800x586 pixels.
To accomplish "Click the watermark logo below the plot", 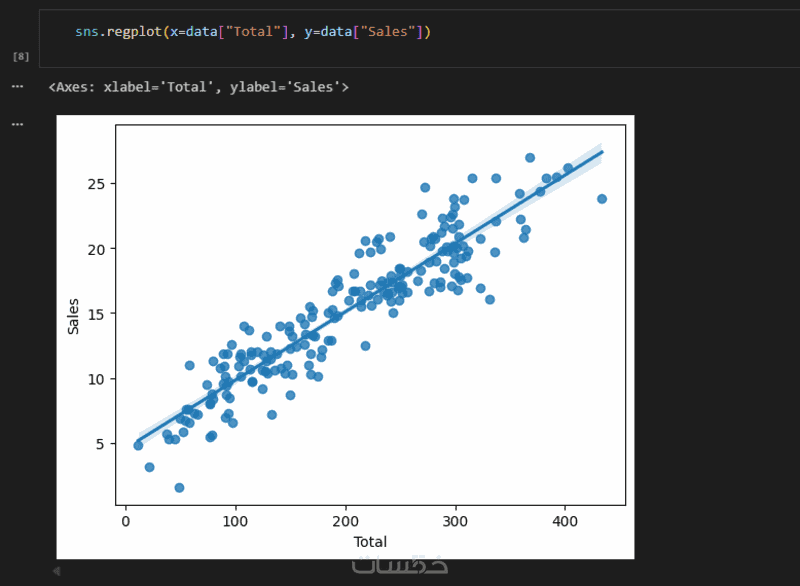I will 400,565.
